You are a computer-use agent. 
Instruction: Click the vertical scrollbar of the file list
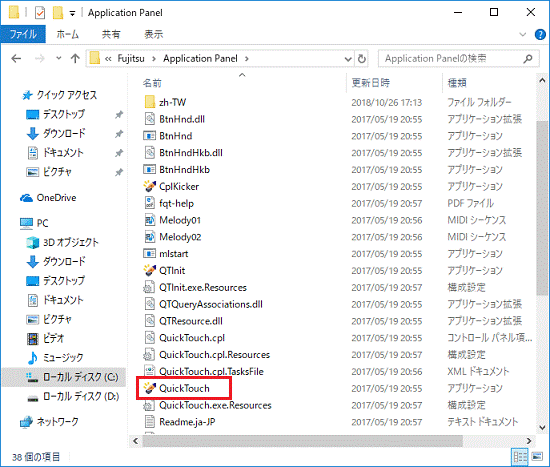(542, 208)
